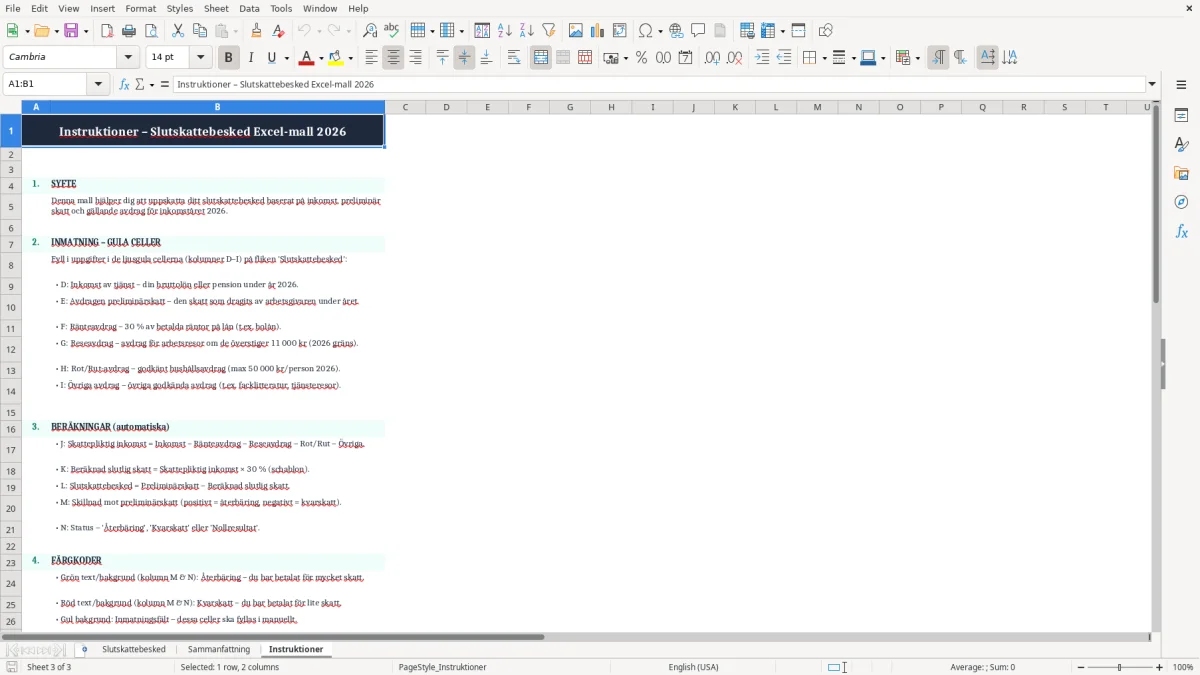Screen dimensions: 1200x675
Task: Switch to the Sammanfattning sheet tab
Action: (x=219, y=649)
